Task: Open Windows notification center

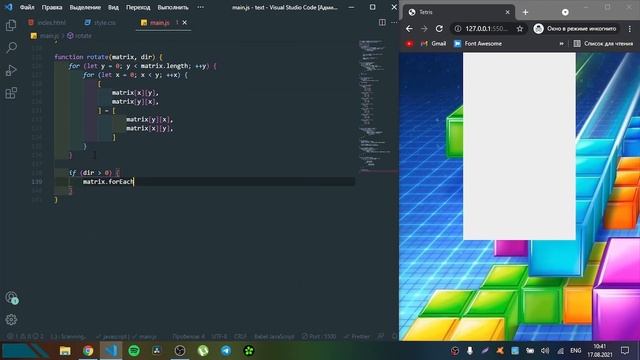Action: point(625,351)
